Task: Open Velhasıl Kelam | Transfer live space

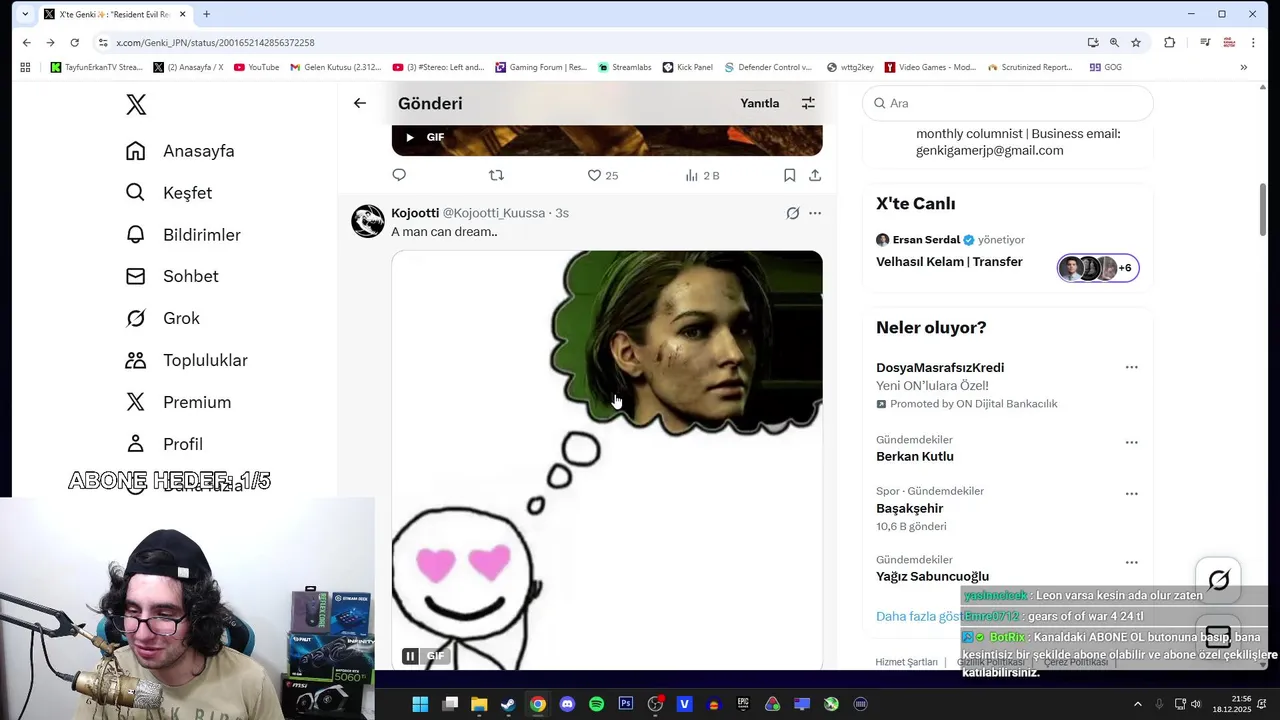Action: (x=949, y=262)
